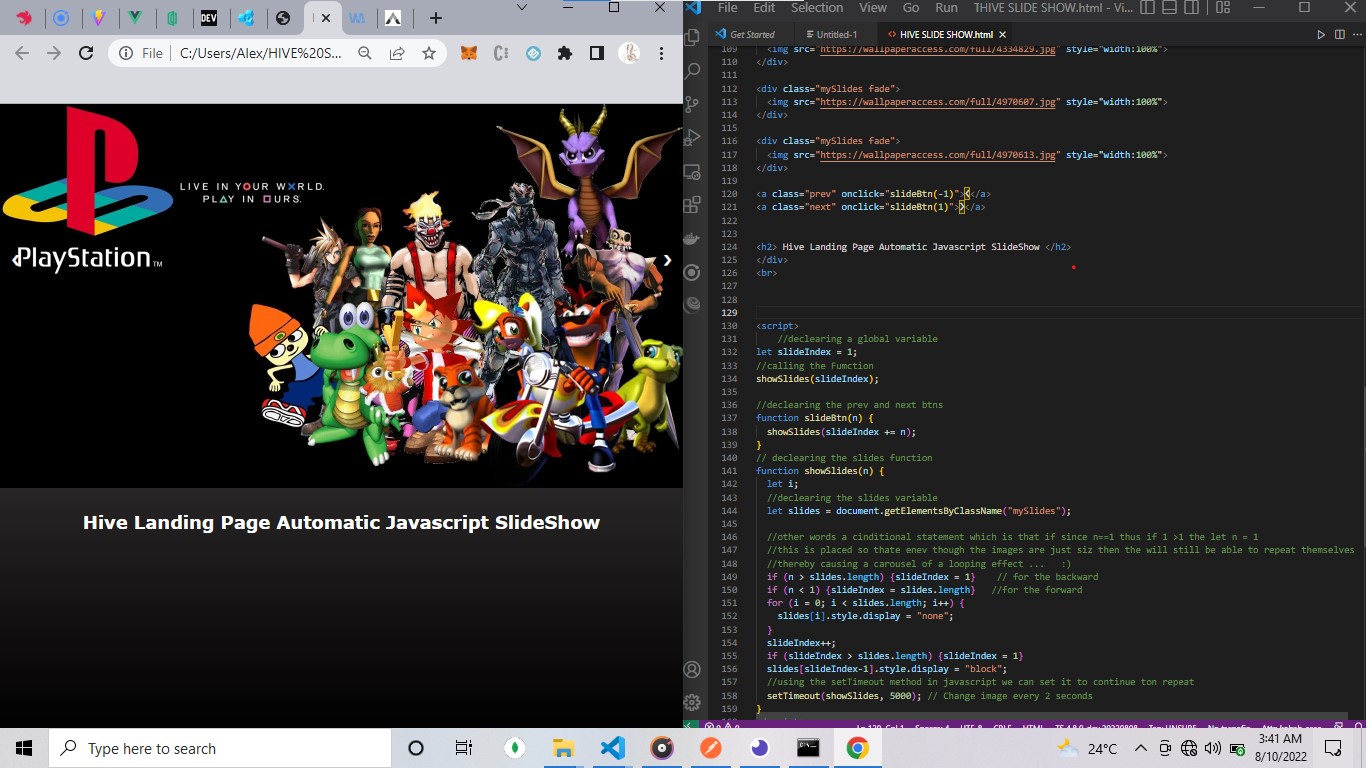Click weather widget showing 24°C
The image size is (1366, 768).
tap(1087, 748)
